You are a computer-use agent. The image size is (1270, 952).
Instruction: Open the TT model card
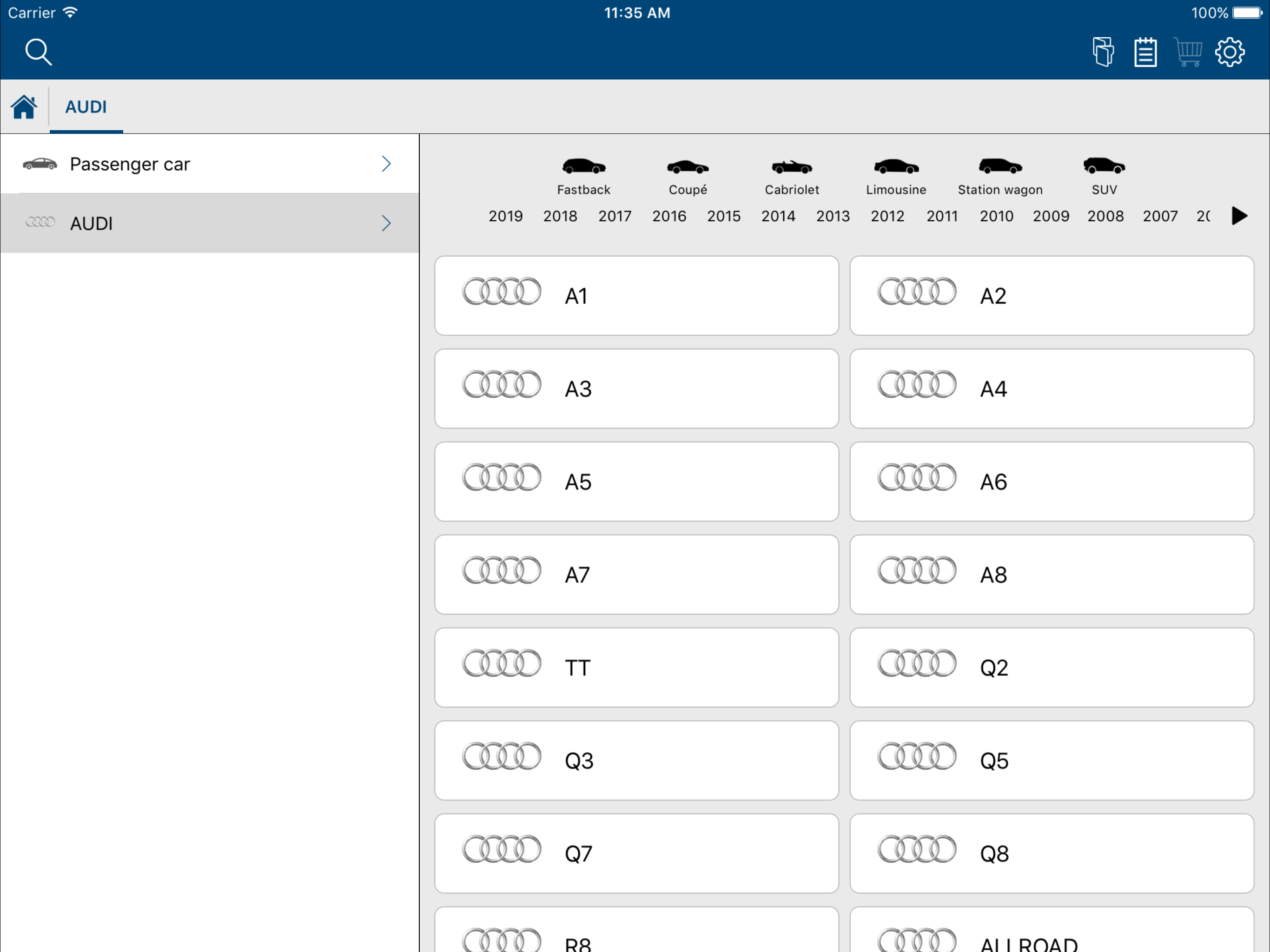click(x=636, y=668)
